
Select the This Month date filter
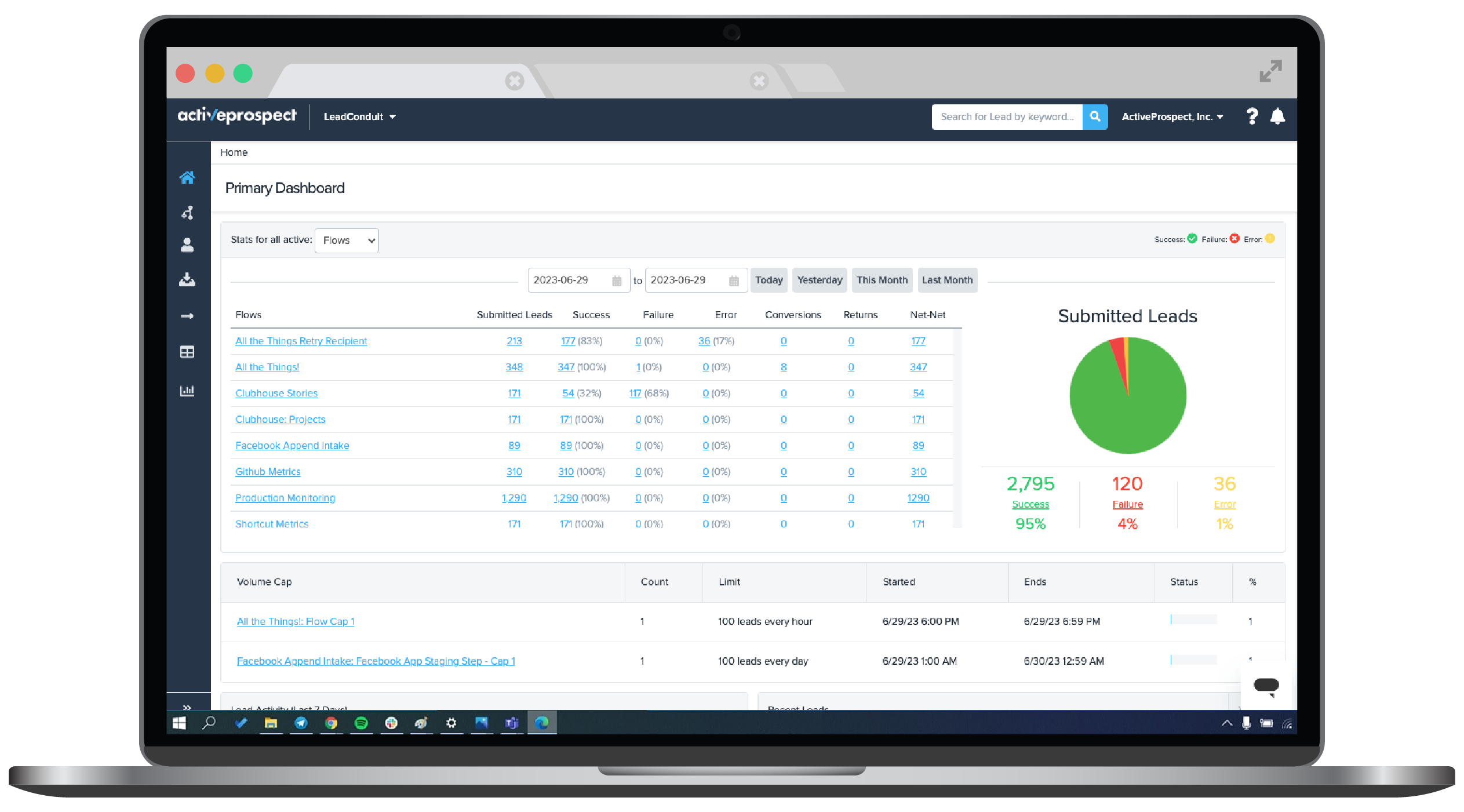point(882,280)
